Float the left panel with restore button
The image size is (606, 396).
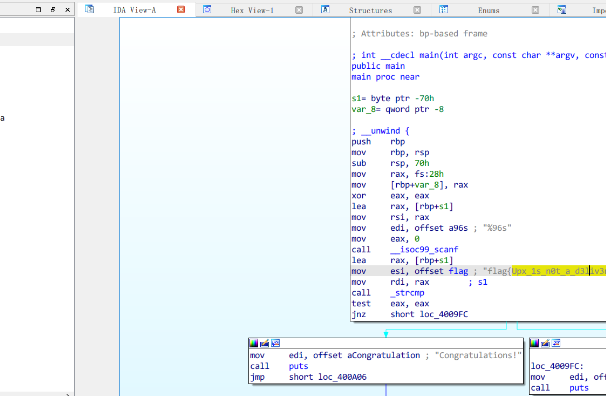(x=53, y=9)
